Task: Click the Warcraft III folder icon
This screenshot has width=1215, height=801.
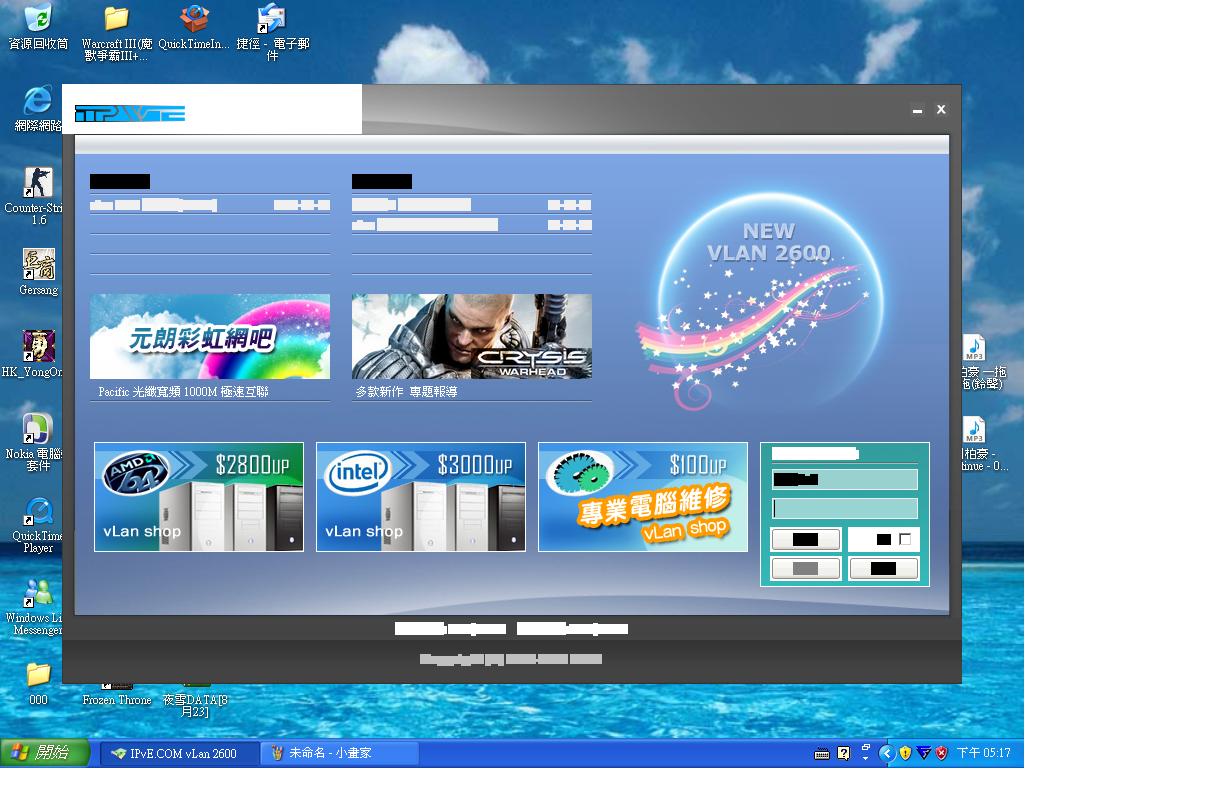Action: click(x=117, y=19)
